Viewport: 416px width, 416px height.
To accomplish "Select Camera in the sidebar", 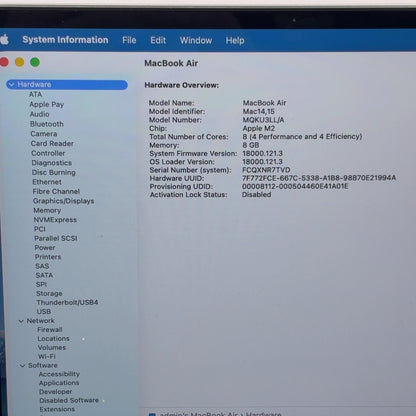I will click(44, 134).
